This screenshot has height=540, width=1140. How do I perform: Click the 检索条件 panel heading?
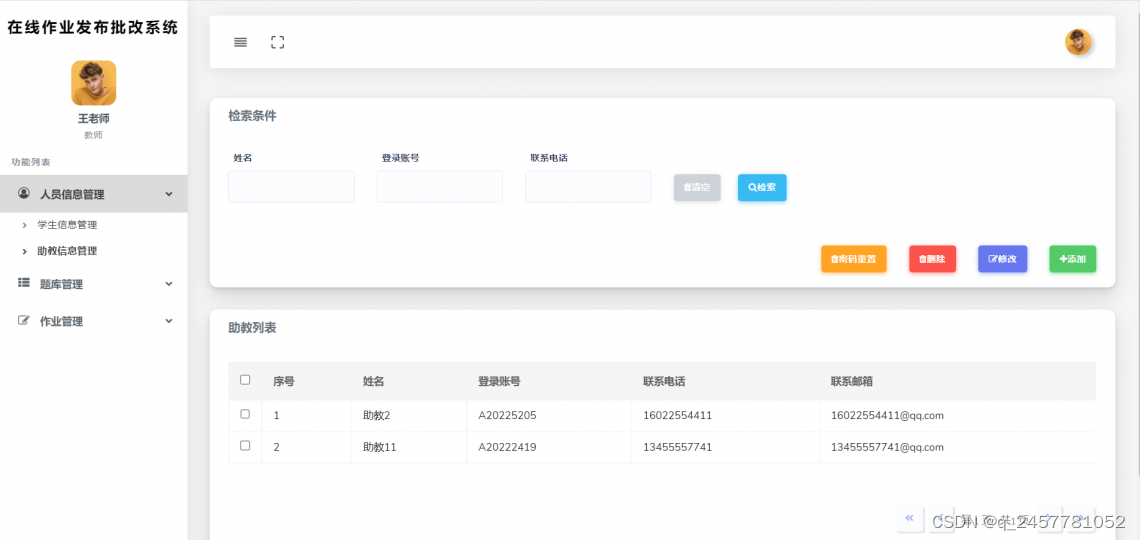252,116
